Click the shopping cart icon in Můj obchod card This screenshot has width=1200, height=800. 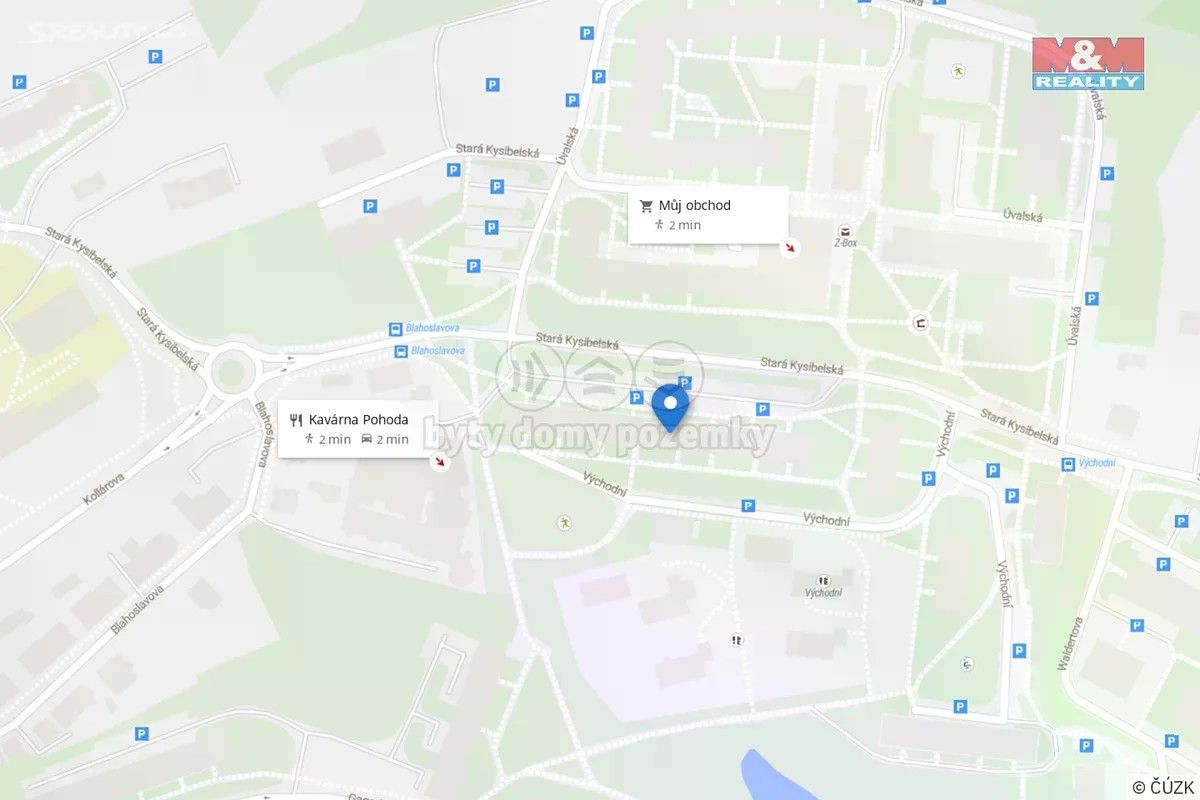coord(646,206)
